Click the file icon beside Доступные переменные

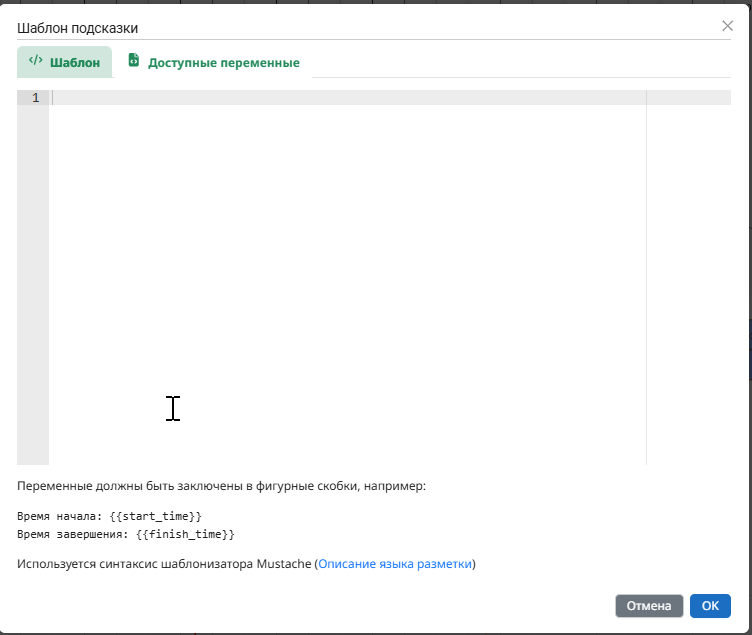134,60
